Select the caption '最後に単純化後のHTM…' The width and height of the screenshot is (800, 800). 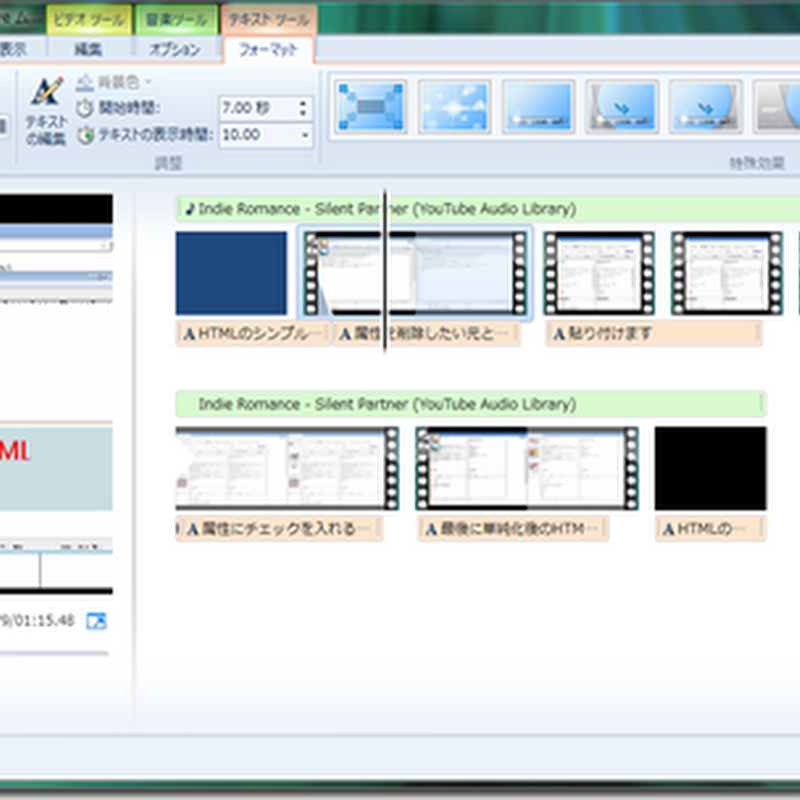tap(513, 529)
